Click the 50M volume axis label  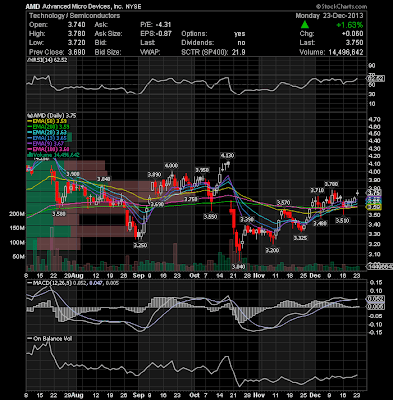click(19, 257)
